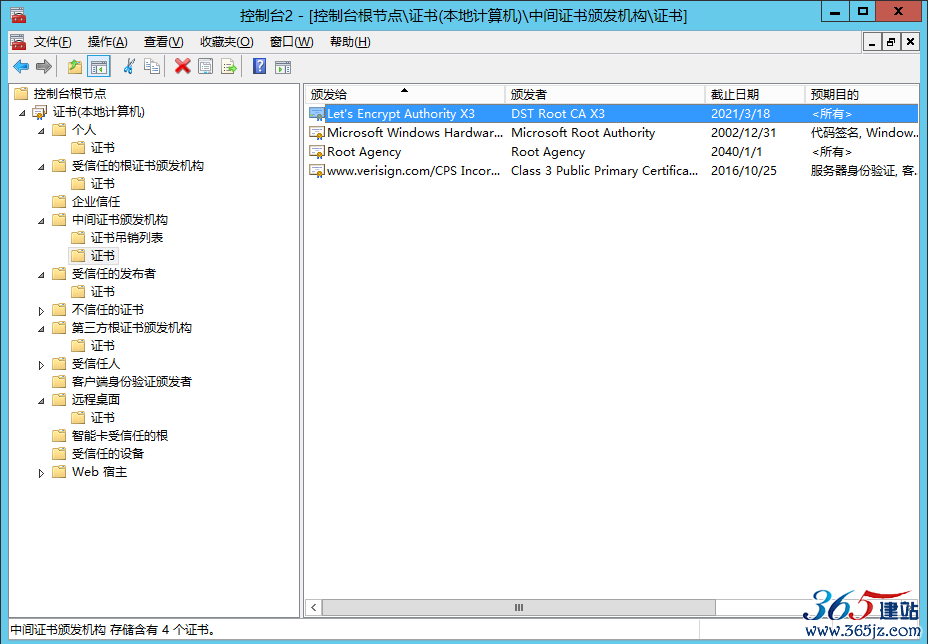Click the 代码签名 purpose cell

[864, 133]
